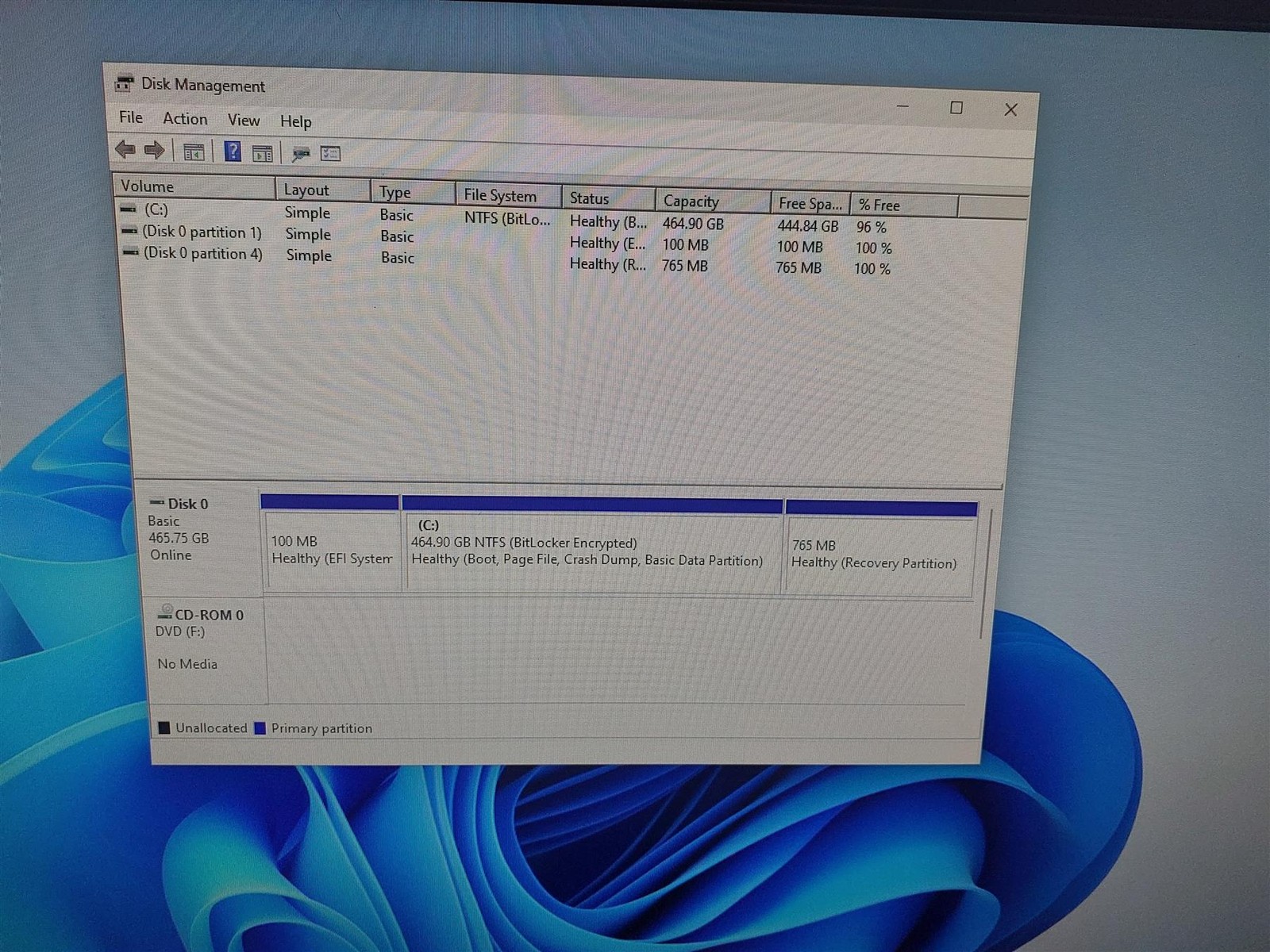Maximize the Disk Management window
This screenshot has width=1270, height=952.
coord(956,108)
